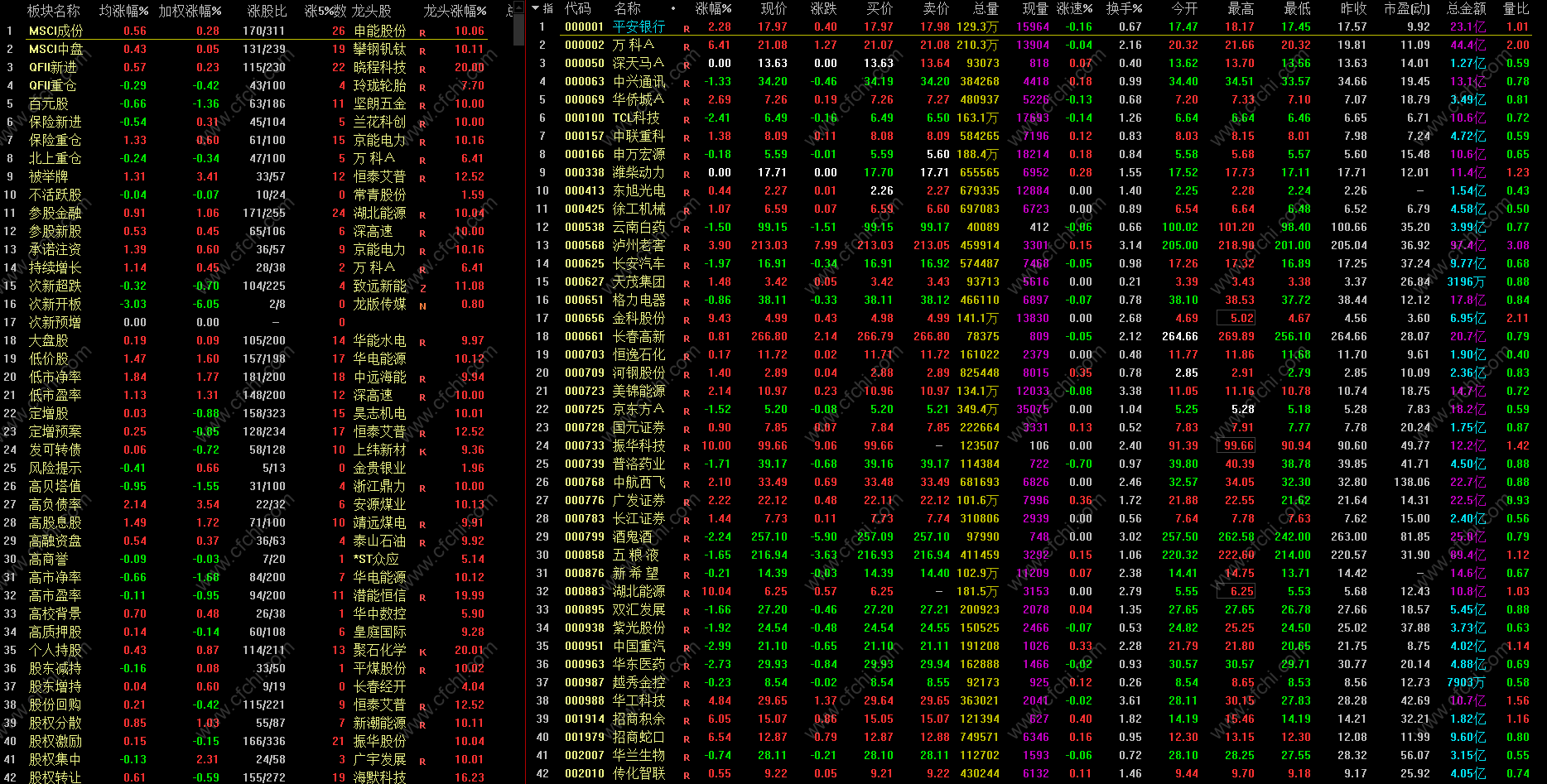Screen dimensions: 1547x784
Task: Open the dropdown arrow beside 指 header
Action: pyautogui.click(x=535, y=8)
